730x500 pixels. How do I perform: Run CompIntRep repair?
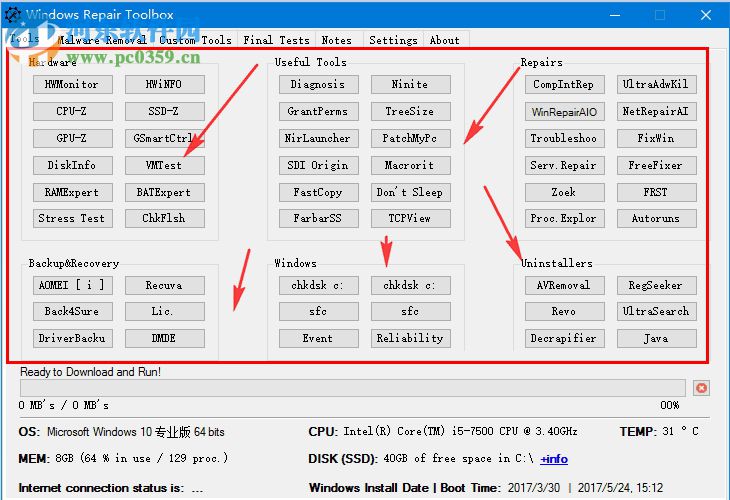(564, 84)
